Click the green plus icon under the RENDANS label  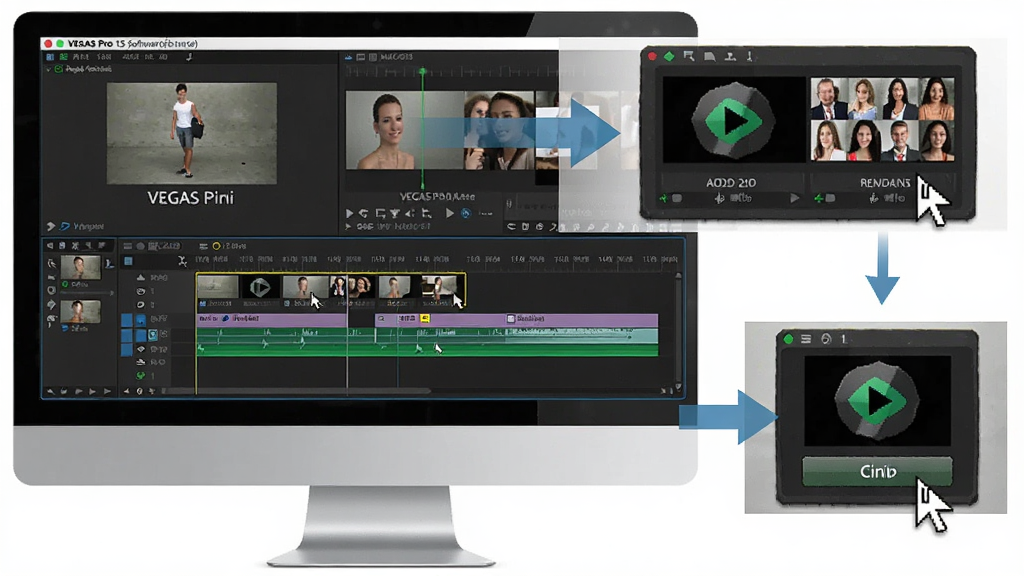click(818, 198)
